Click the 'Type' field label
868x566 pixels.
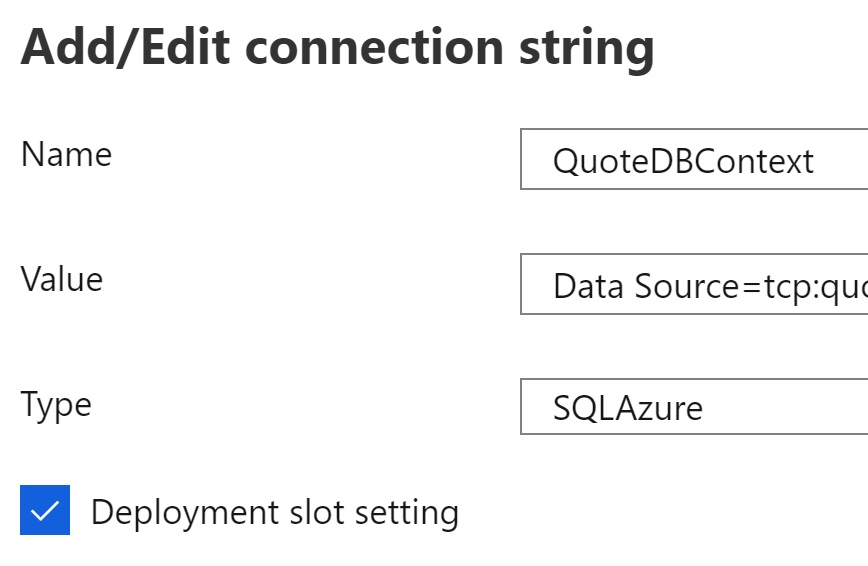[56, 405]
